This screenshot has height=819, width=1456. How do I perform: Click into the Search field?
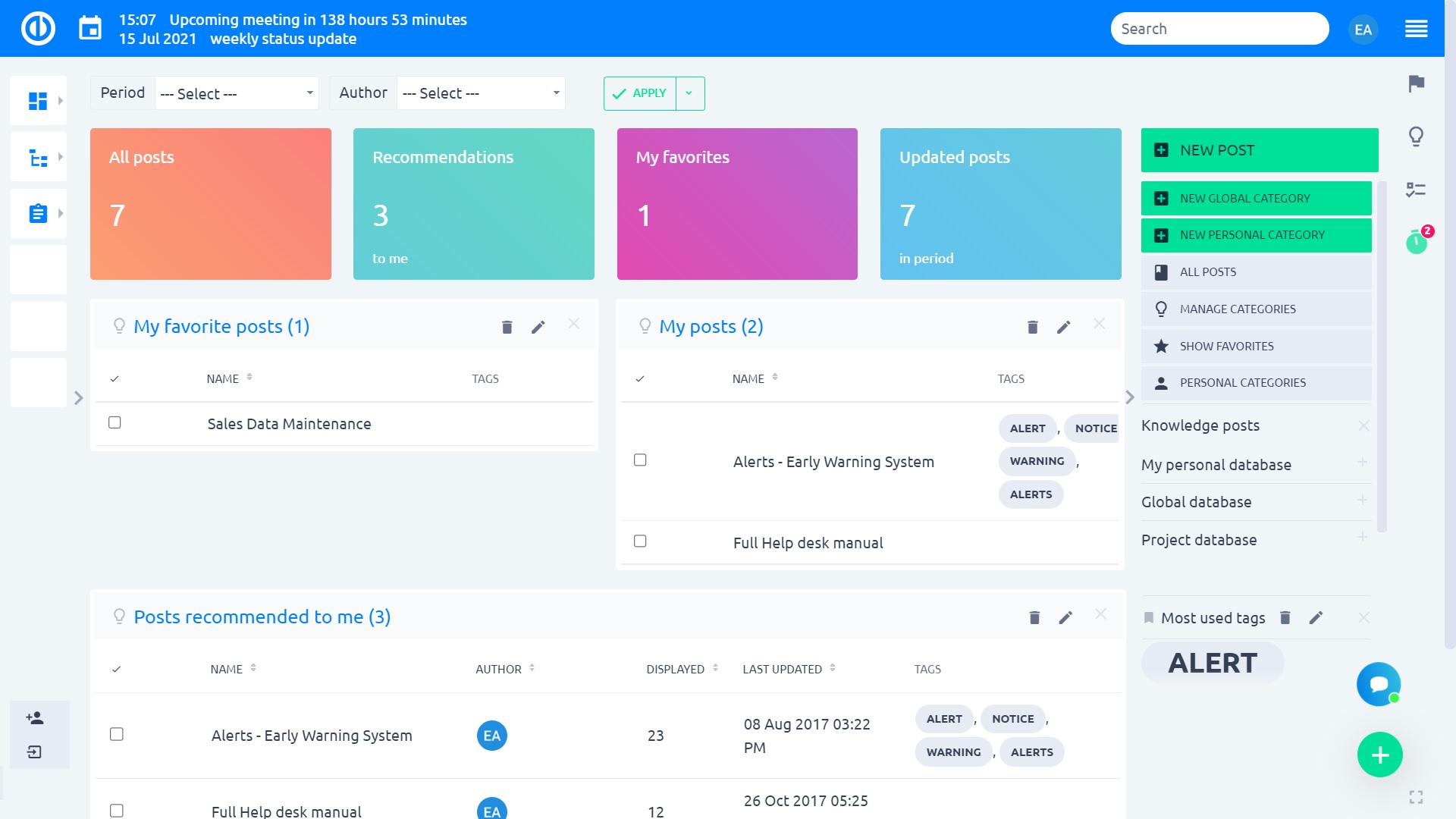point(1219,29)
